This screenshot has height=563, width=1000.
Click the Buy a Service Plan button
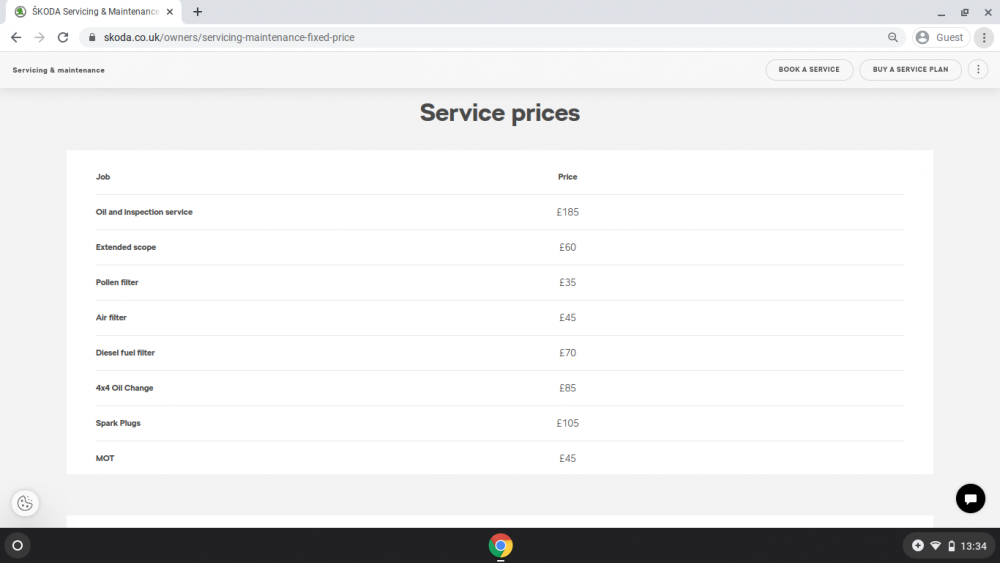(x=910, y=69)
